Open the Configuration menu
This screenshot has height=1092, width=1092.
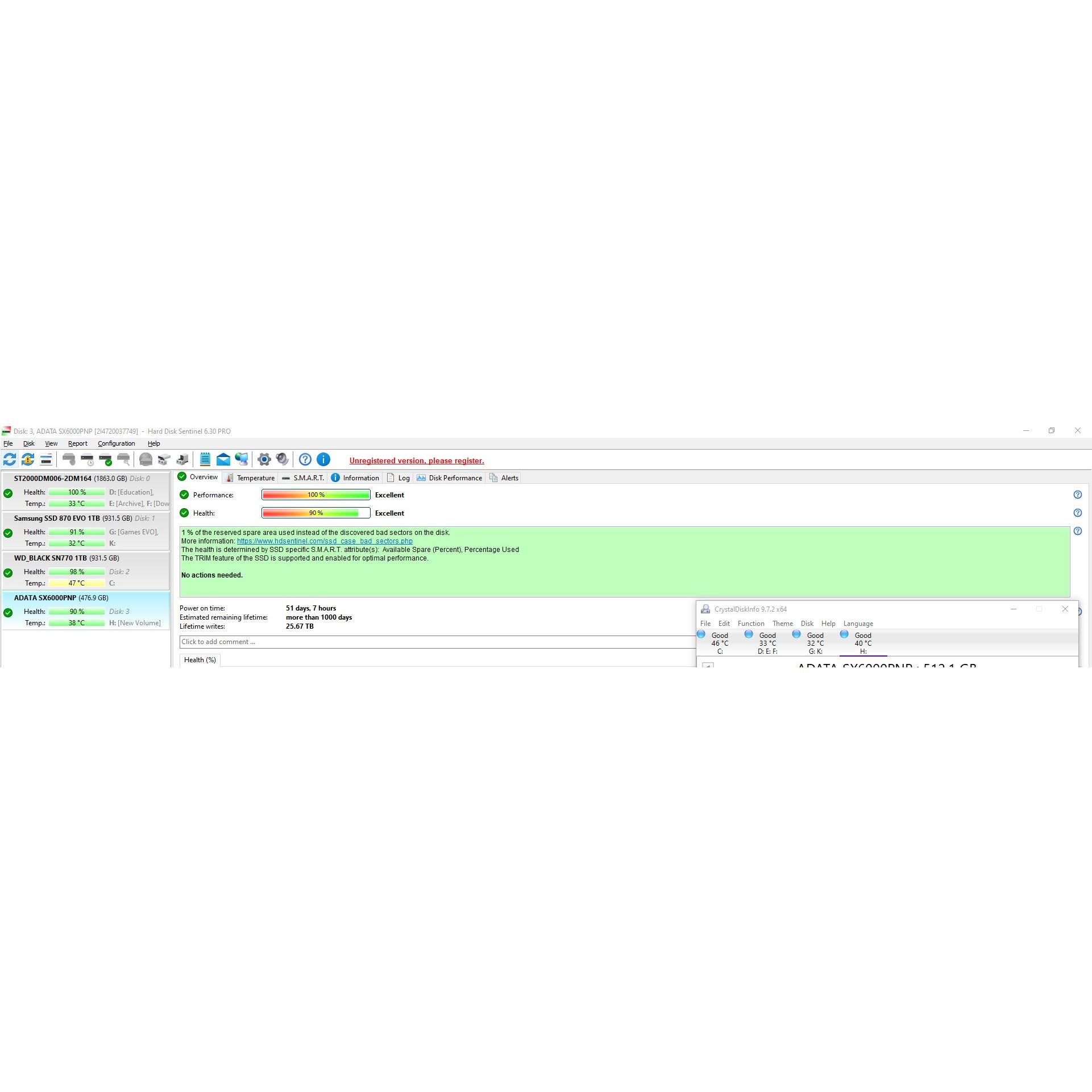click(116, 443)
